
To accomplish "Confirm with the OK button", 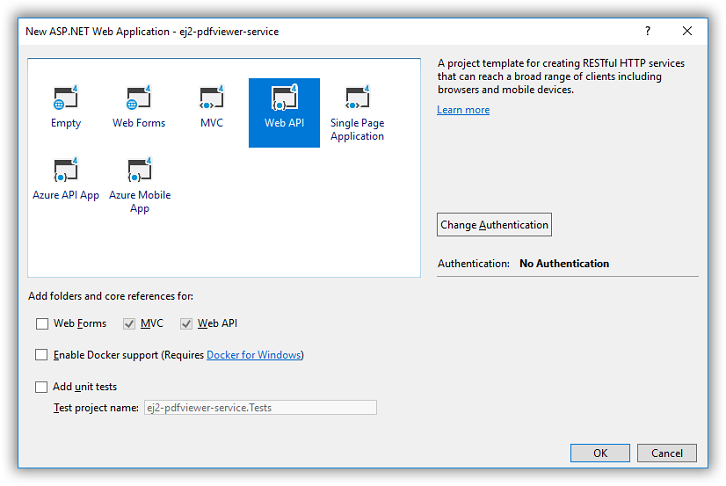I will (x=600, y=453).
